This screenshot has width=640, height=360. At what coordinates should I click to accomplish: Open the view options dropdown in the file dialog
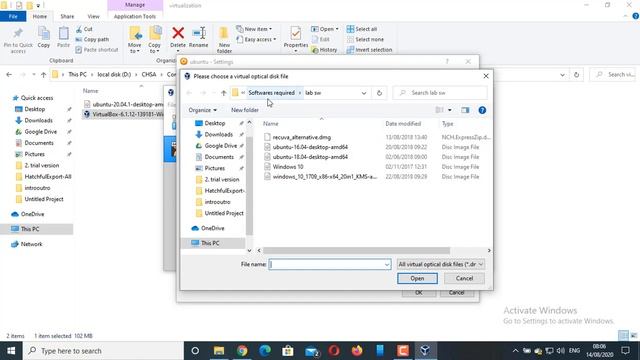pyautogui.click(x=450, y=110)
